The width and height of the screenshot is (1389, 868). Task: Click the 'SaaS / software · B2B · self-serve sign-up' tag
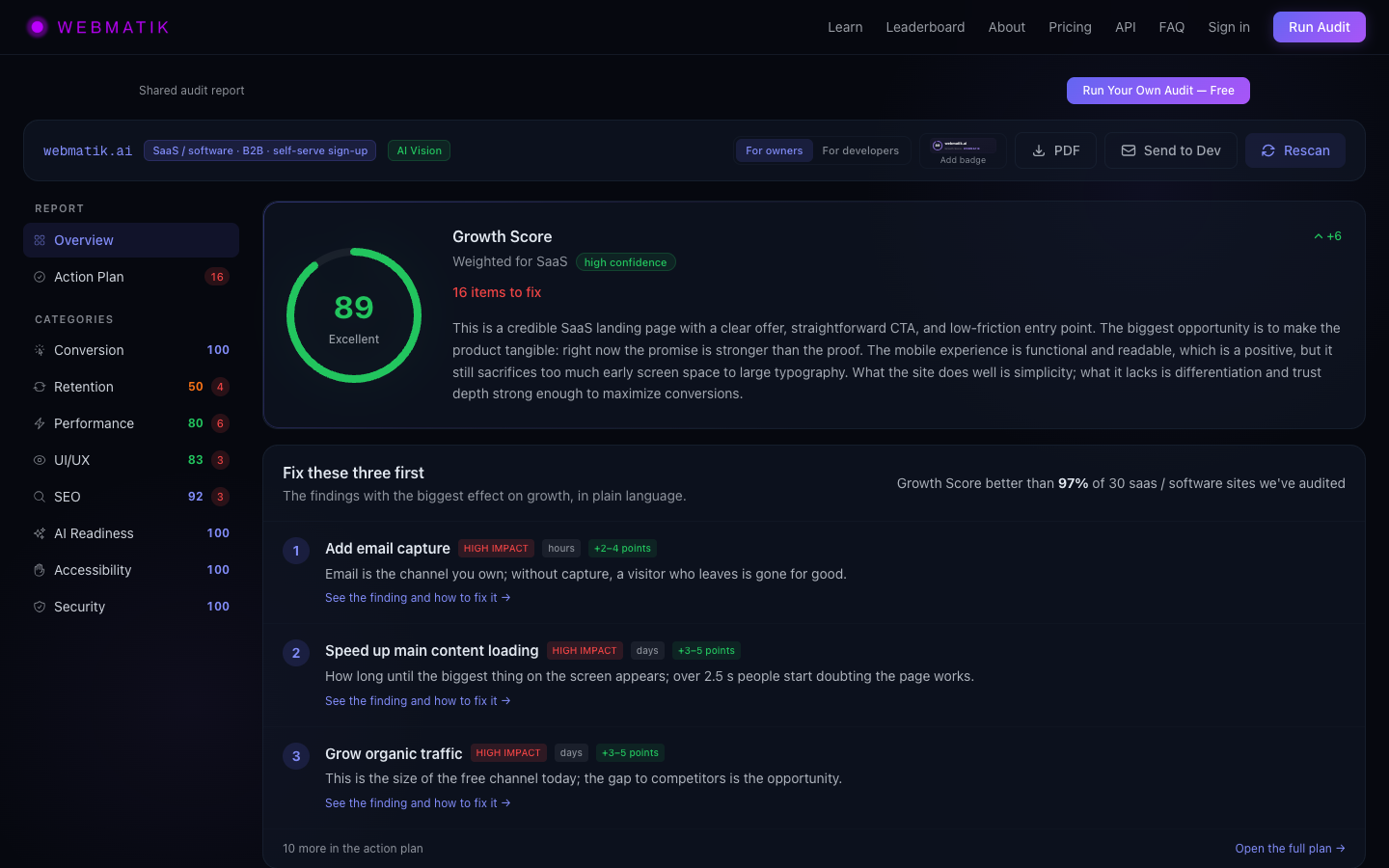click(260, 150)
